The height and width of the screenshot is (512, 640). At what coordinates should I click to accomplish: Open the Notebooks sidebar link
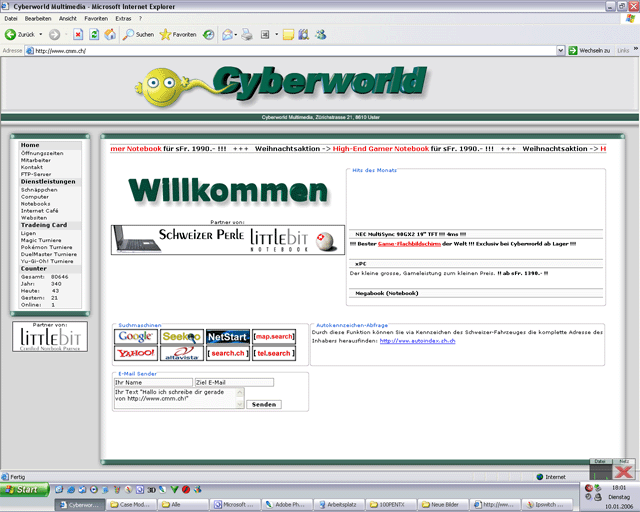[36, 204]
